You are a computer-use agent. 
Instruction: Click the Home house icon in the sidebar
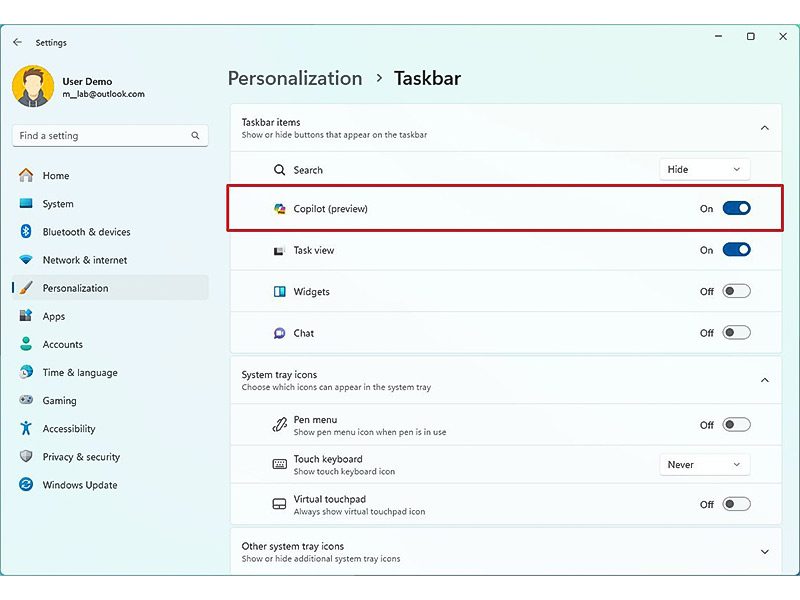tap(26, 176)
